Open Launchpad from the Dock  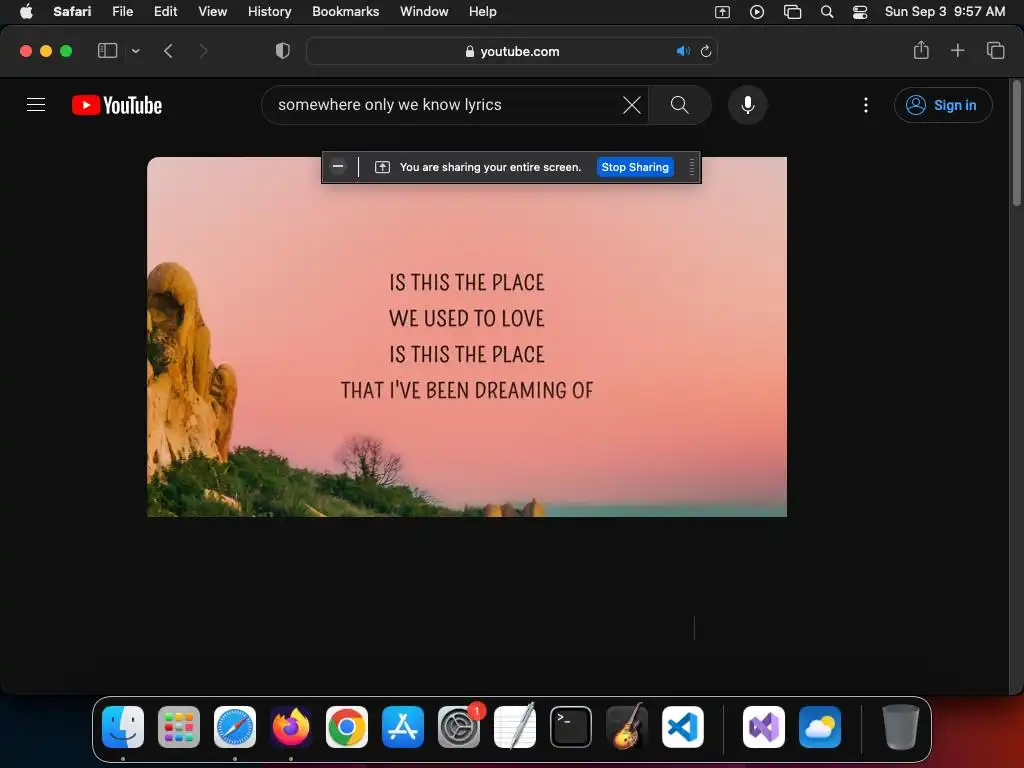(179, 726)
